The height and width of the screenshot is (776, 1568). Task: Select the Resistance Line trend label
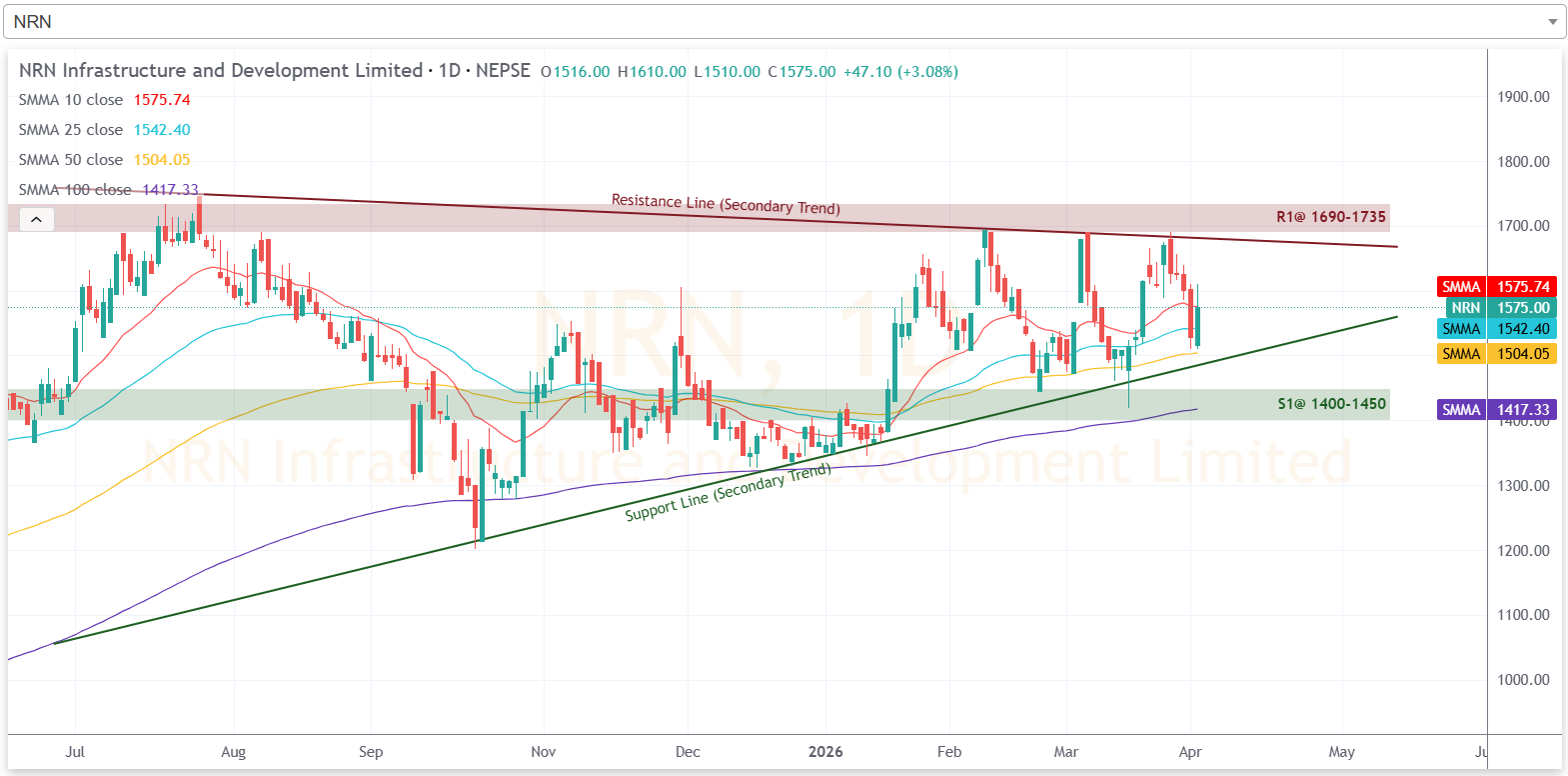726,204
